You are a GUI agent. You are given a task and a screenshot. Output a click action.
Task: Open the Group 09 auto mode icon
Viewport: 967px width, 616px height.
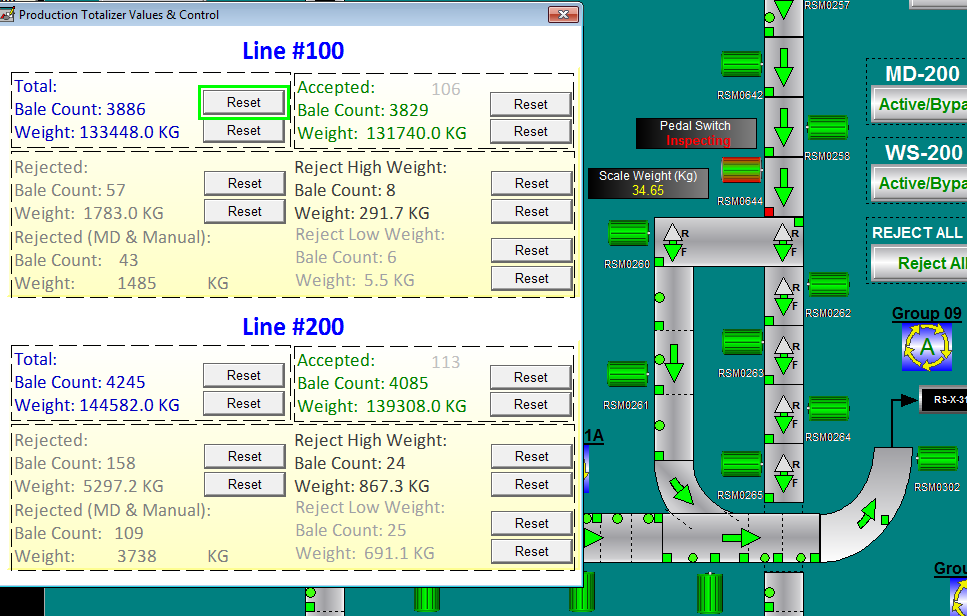tap(927, 347)
